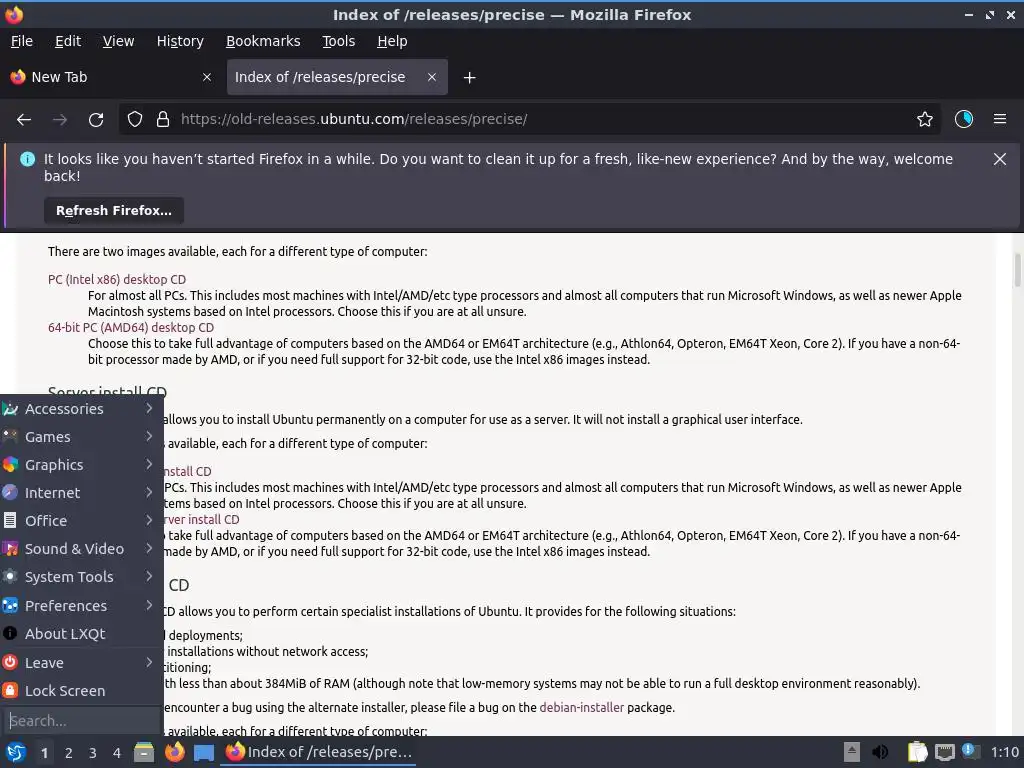1024x768 pixels.
Task: Open the History menu
Action: pos(180,41)
